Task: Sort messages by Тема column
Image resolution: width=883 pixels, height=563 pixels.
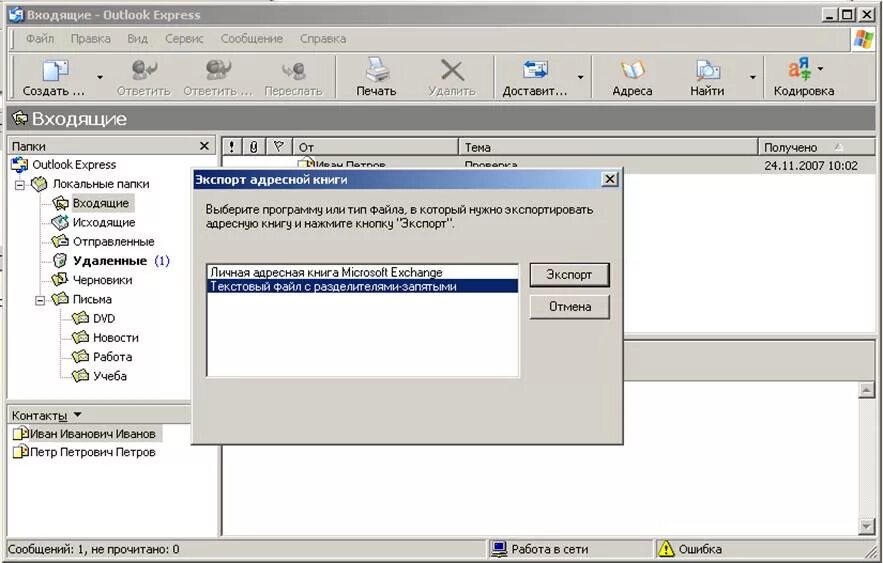Action: coord(608,147)
